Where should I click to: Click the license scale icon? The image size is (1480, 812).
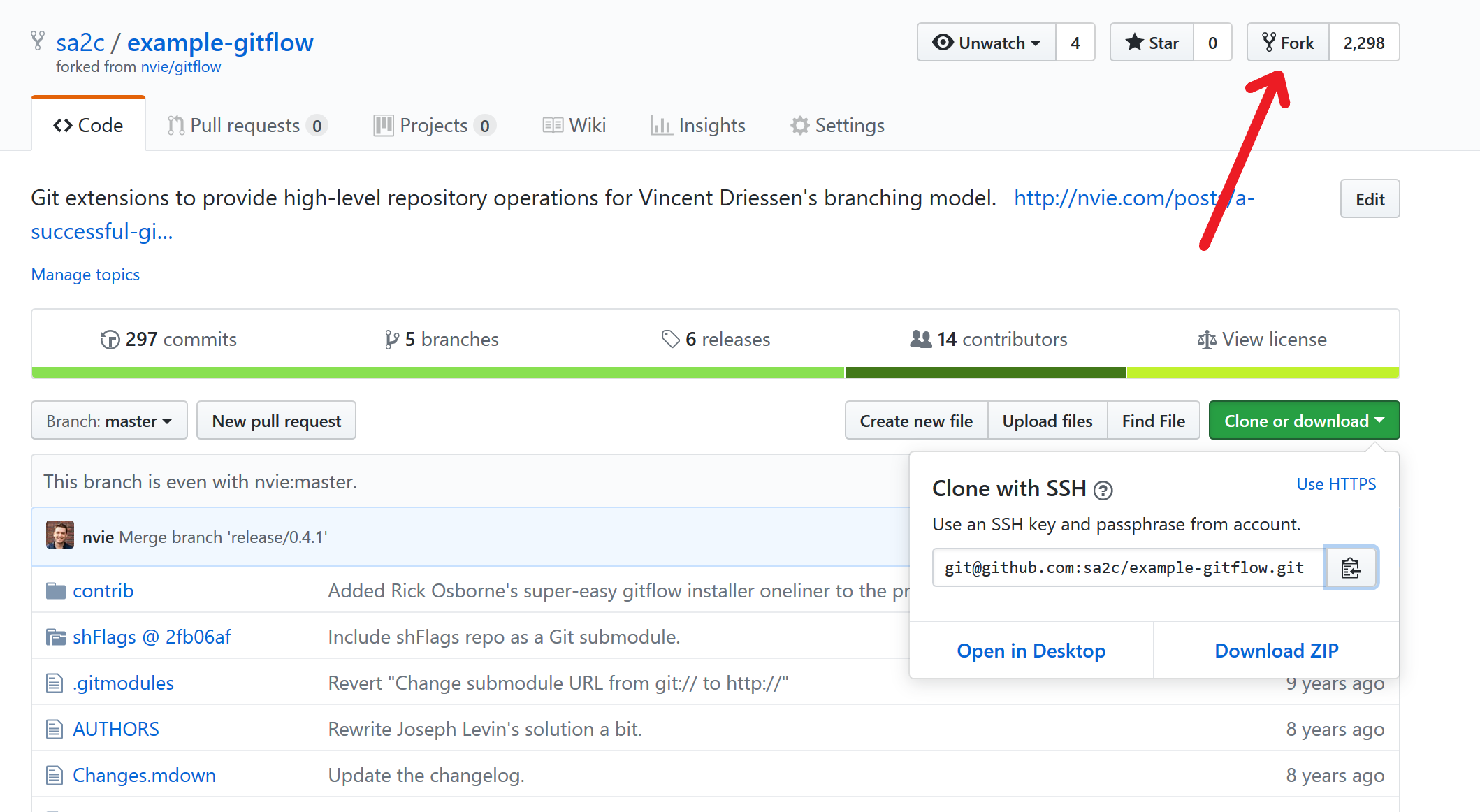(x=1207, y=340)
